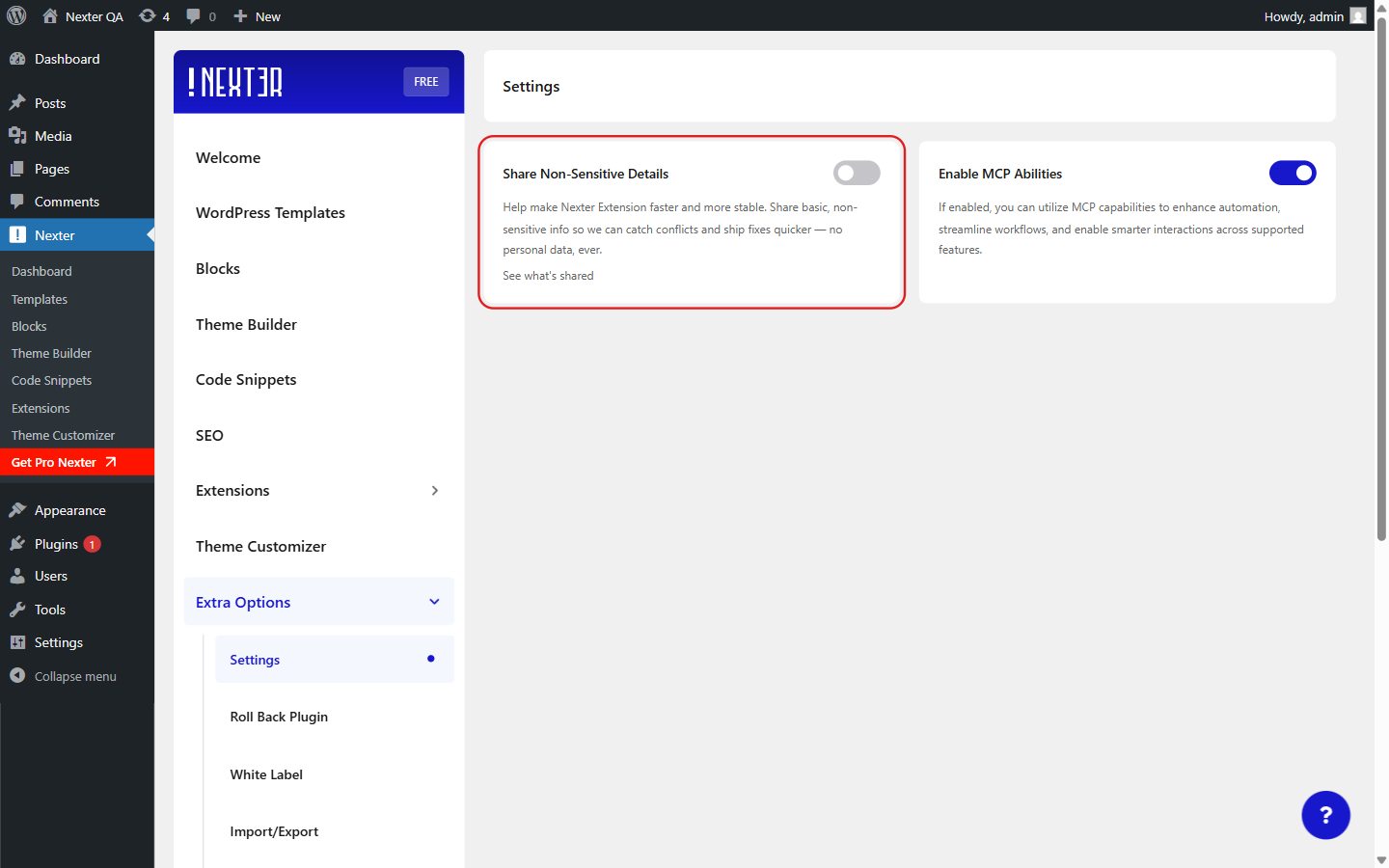The image size is (1389, 868).
Task: Click the Settings page heading text
Action: click(531, 87)
